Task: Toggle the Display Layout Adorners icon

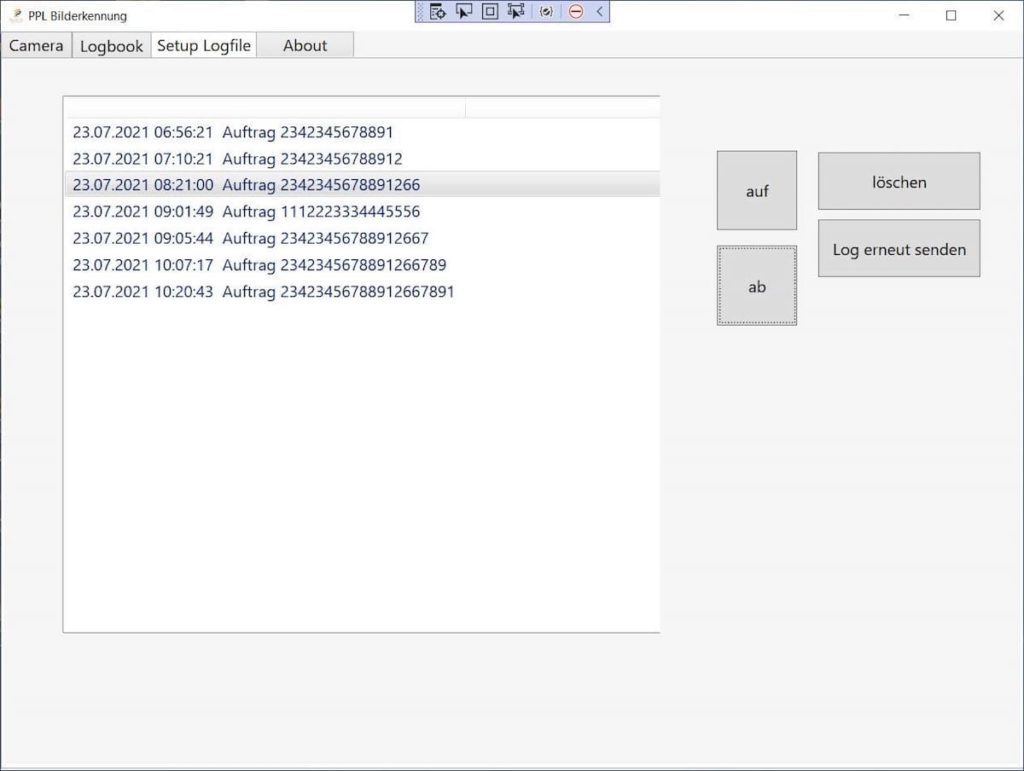Action: click(x=490, y=12)
